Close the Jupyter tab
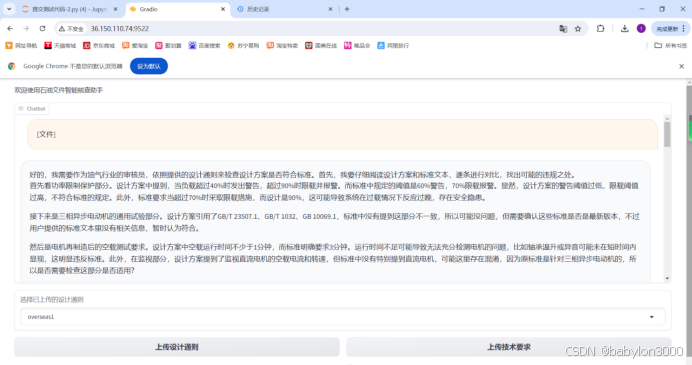This screenshot has height=365, width=692. tap(116, 9)
